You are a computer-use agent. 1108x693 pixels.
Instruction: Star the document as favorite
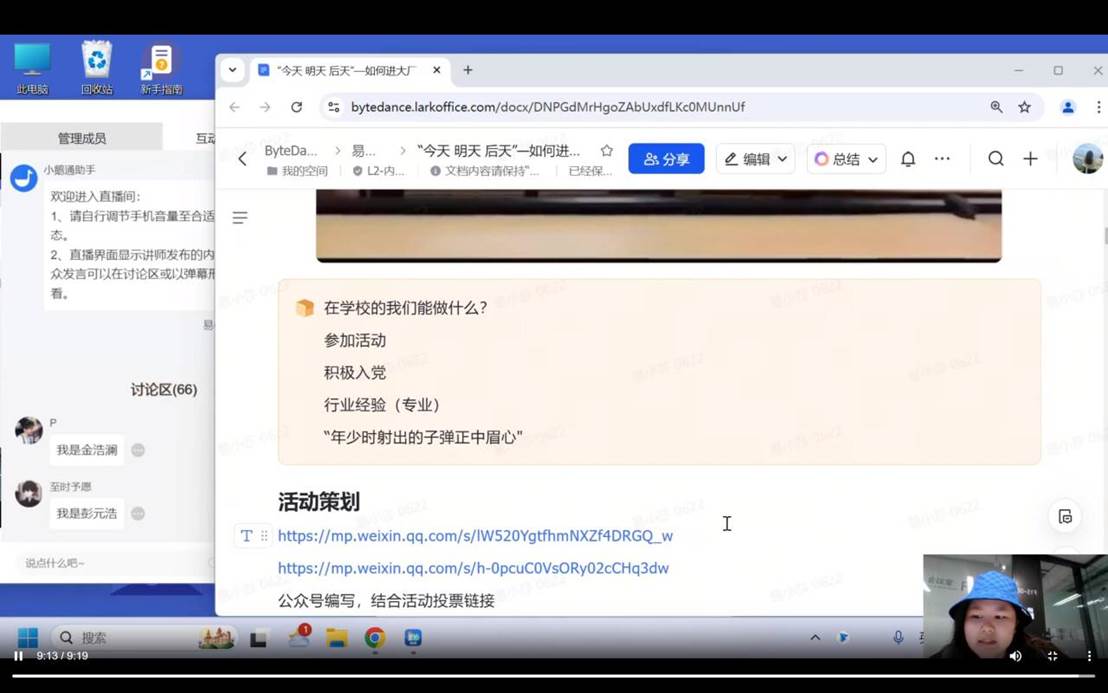[x=606, y=151]
